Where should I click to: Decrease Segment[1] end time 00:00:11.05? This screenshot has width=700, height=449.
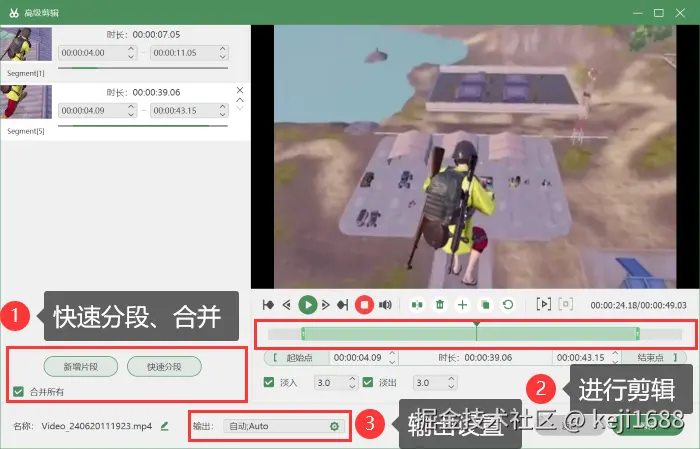tap(223, 56)
